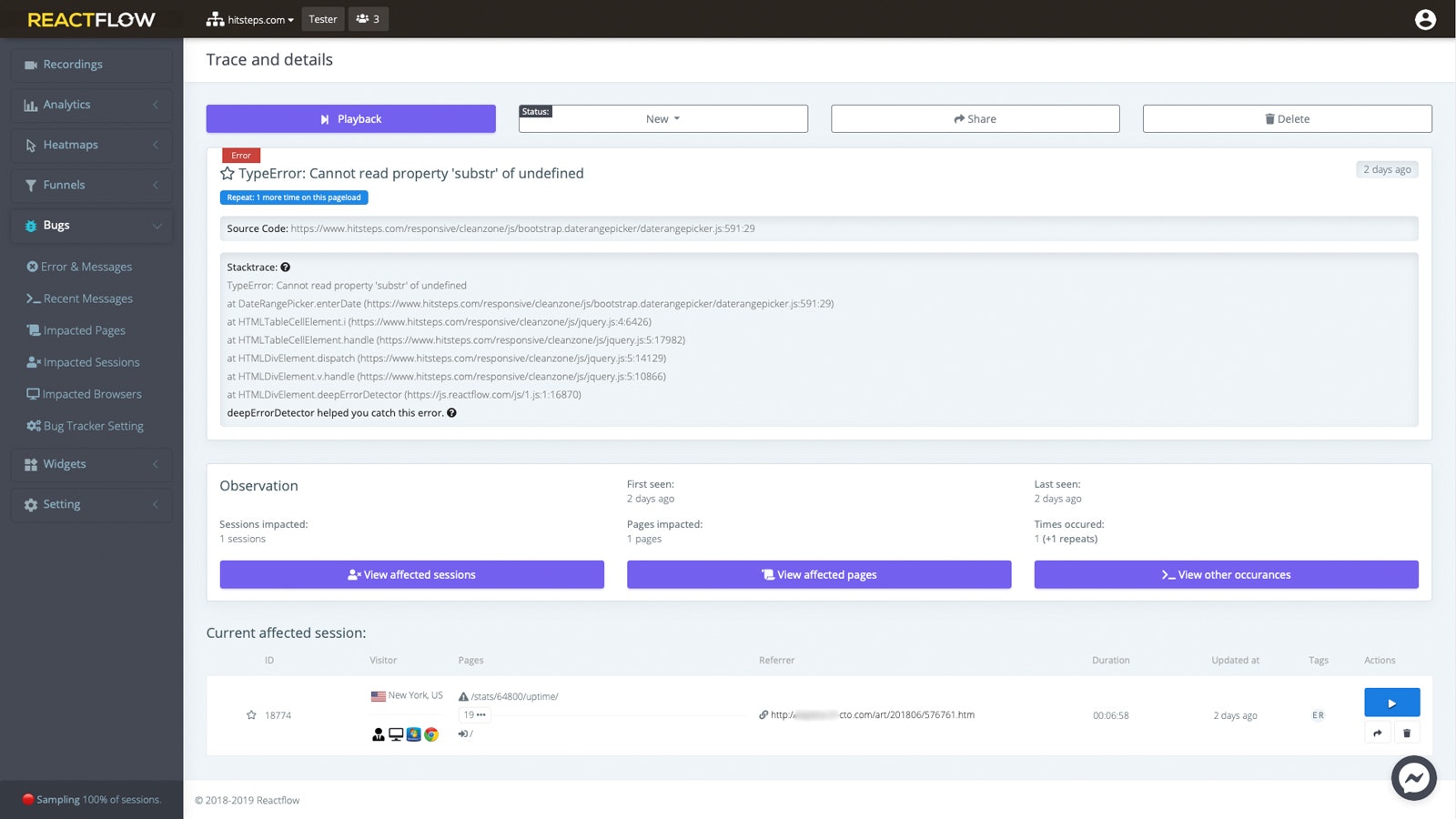Open the Widgets sidebar menu item
This screenshot has width=1456, height=819.
click(65, 463)
